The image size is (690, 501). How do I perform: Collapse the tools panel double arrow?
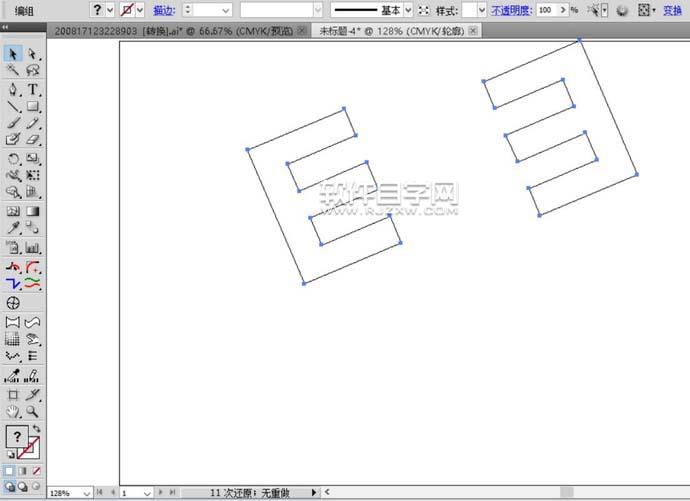point(5,27)
